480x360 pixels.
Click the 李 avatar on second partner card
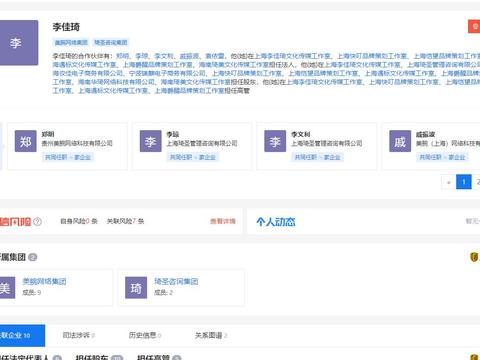click(x=151, y=141)
